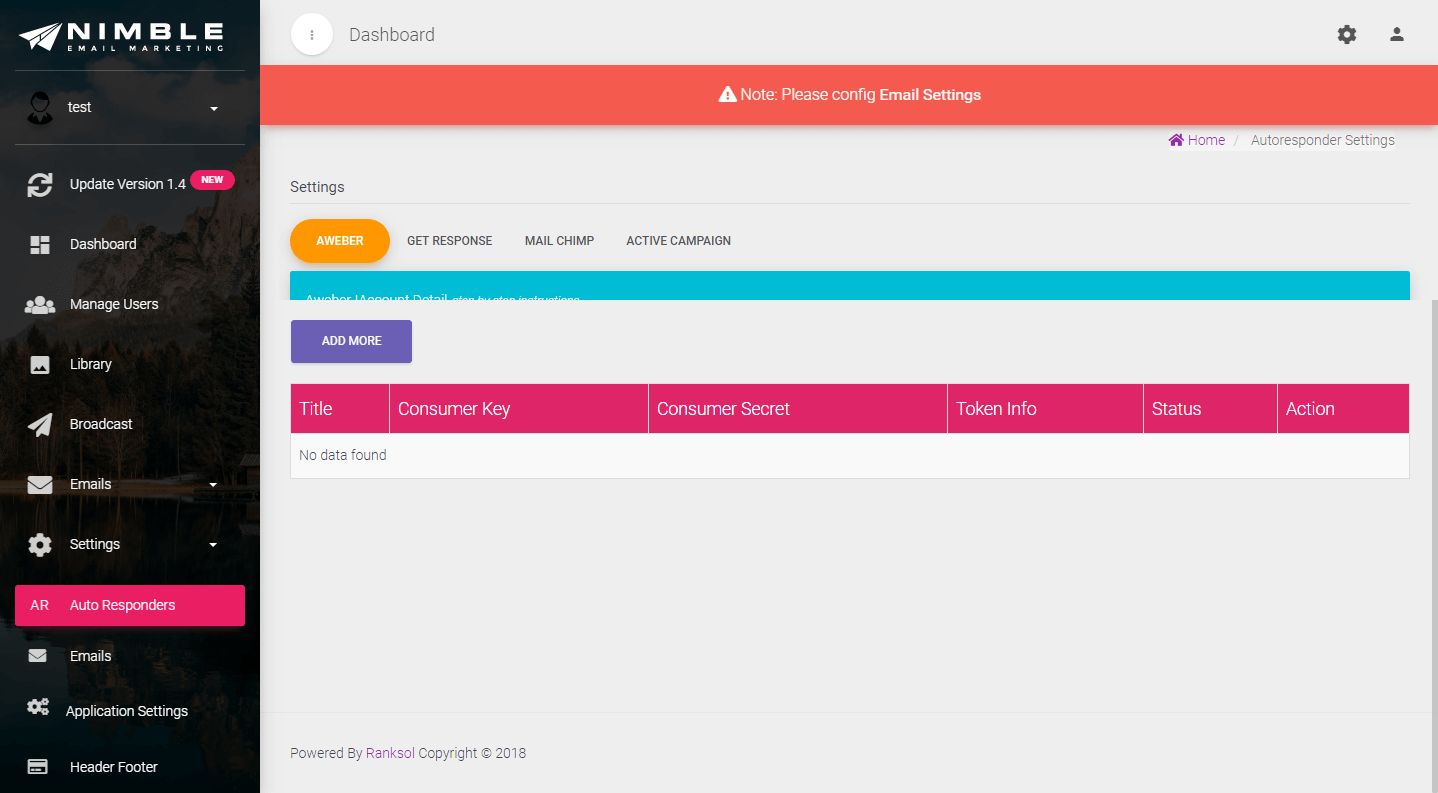Click the Consumer Secret column header
Viewport: 1438px width, 793px height.
(798, 409)
